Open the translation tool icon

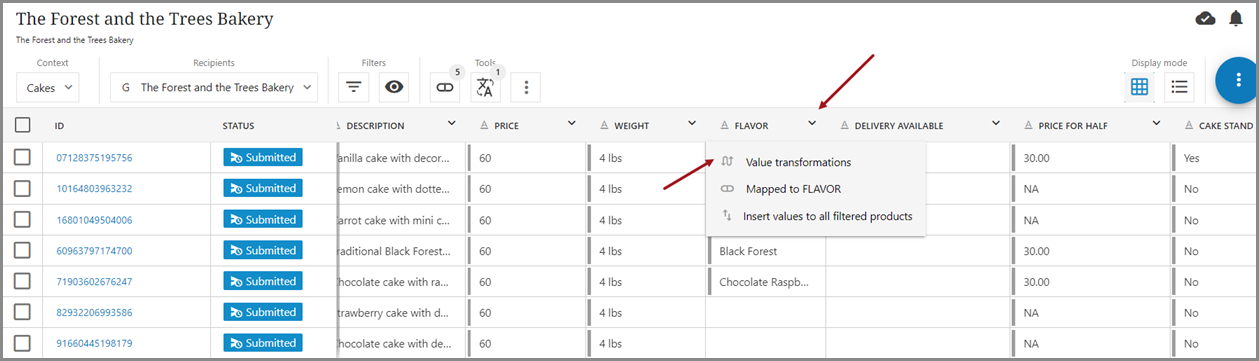(485, 87)
